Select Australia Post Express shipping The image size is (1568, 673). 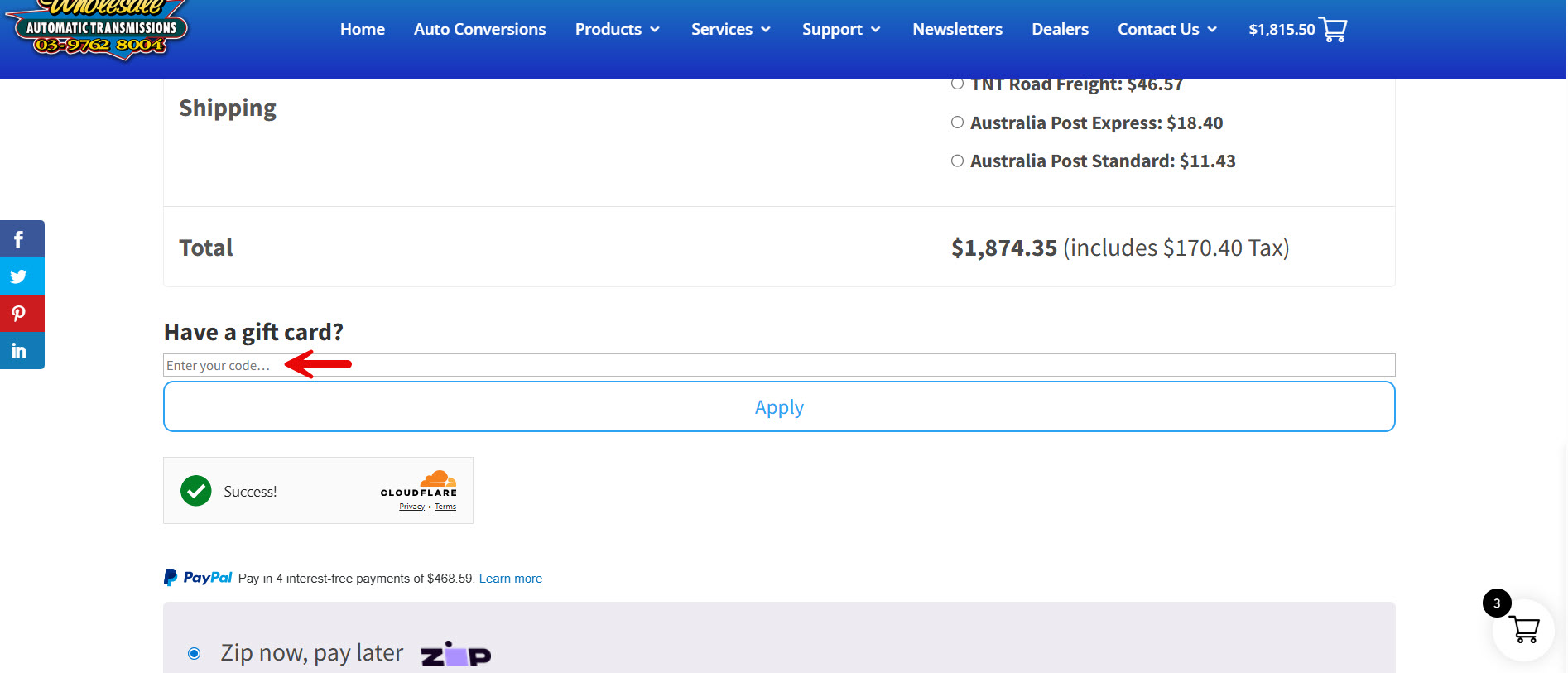point(957,123)
